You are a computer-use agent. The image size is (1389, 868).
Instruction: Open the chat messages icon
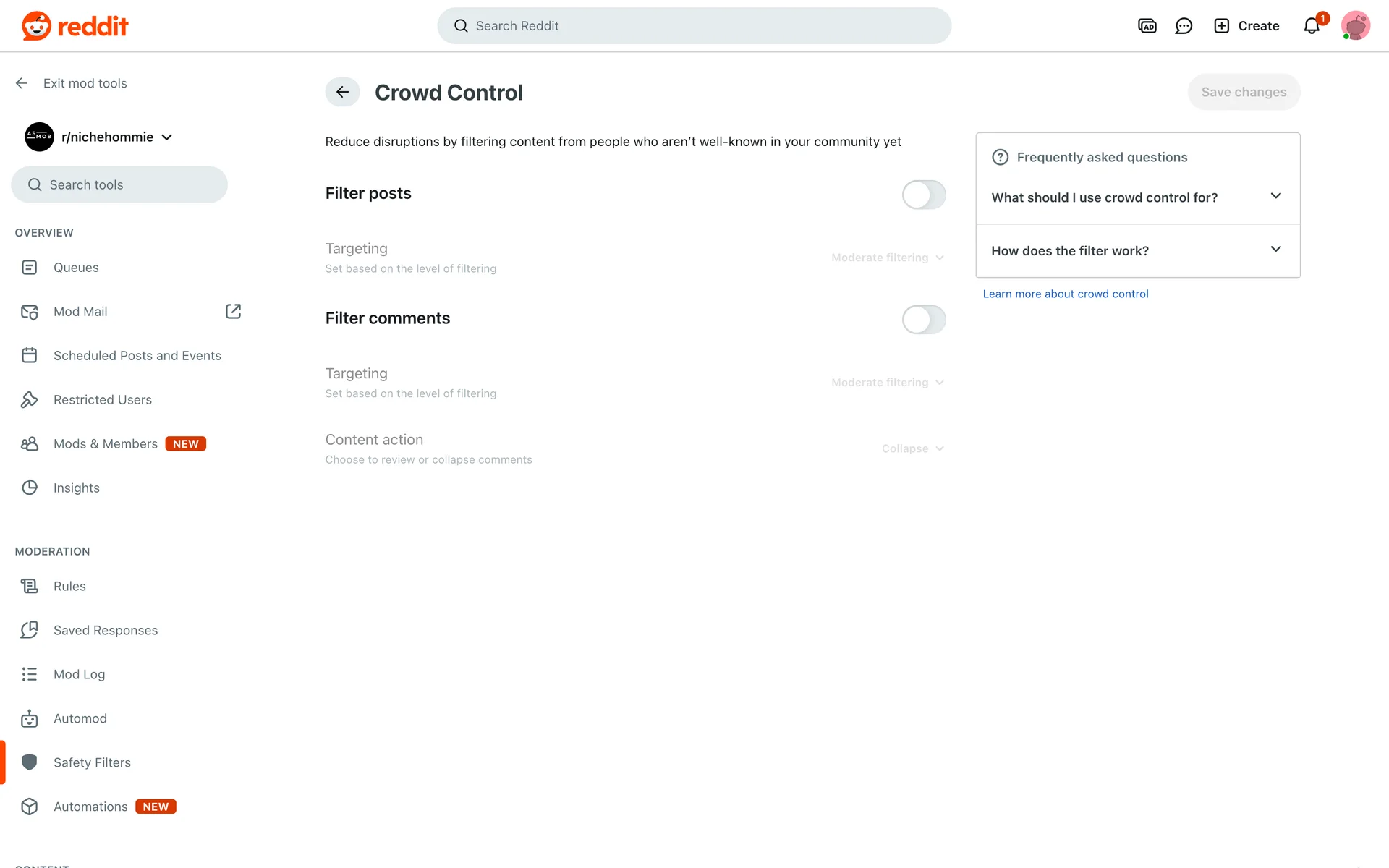[1184, 26]
